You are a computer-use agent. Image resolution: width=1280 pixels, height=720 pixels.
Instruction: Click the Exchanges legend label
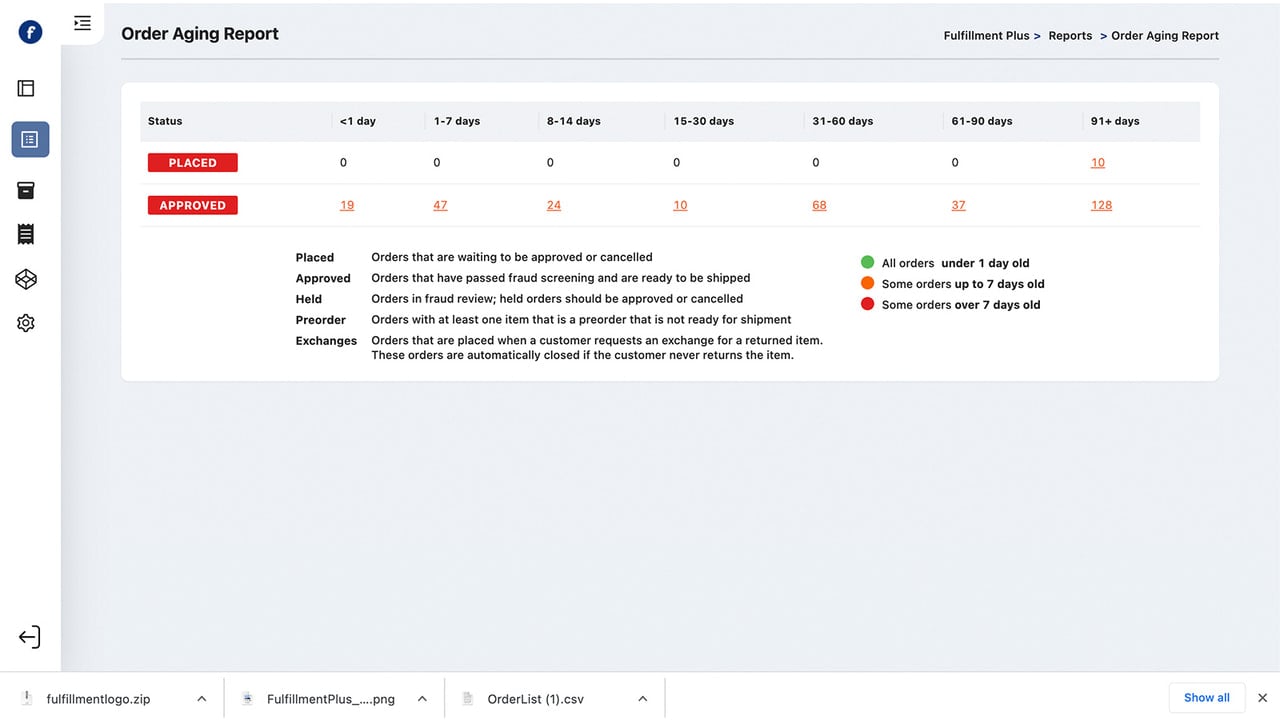[x=326, y=341]
